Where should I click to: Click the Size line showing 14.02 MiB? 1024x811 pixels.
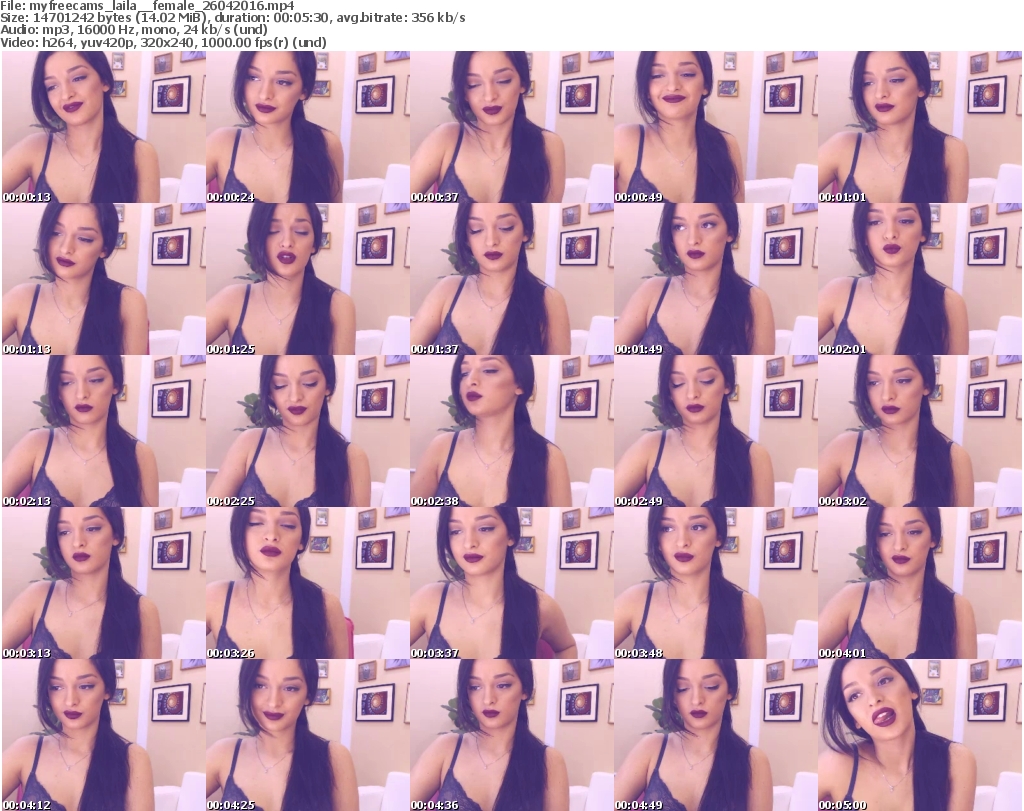click(233, 18)
